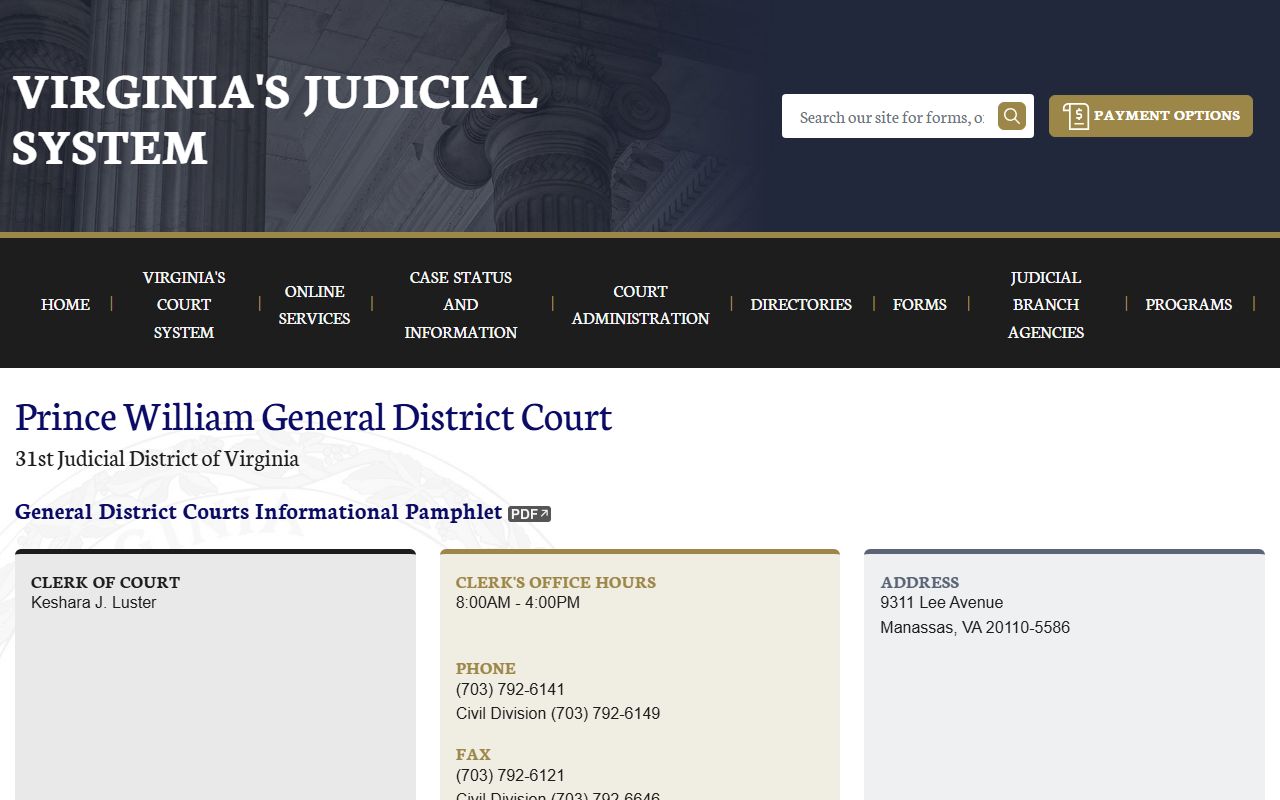Viewport: 1280px width, 800px height.
Task: Click the Fax section label
Action: 474,754
